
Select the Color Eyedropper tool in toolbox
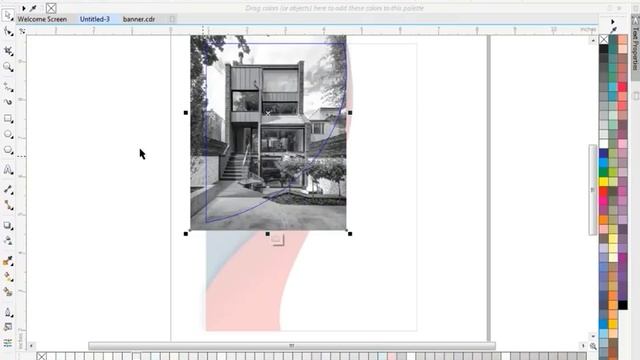pyautogui.click(x=8, y=261)
